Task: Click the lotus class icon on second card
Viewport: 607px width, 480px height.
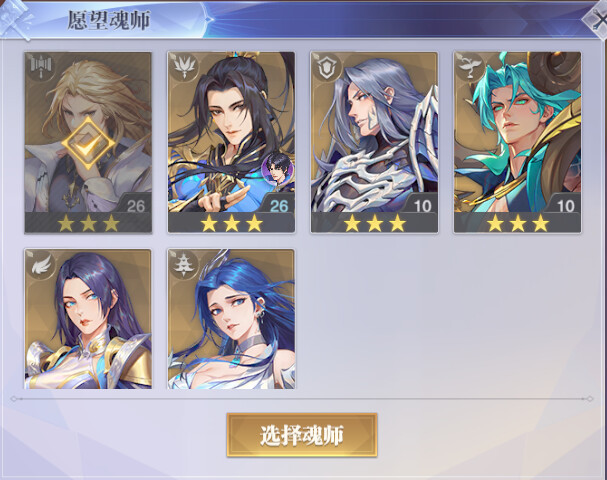Action: 184,68
